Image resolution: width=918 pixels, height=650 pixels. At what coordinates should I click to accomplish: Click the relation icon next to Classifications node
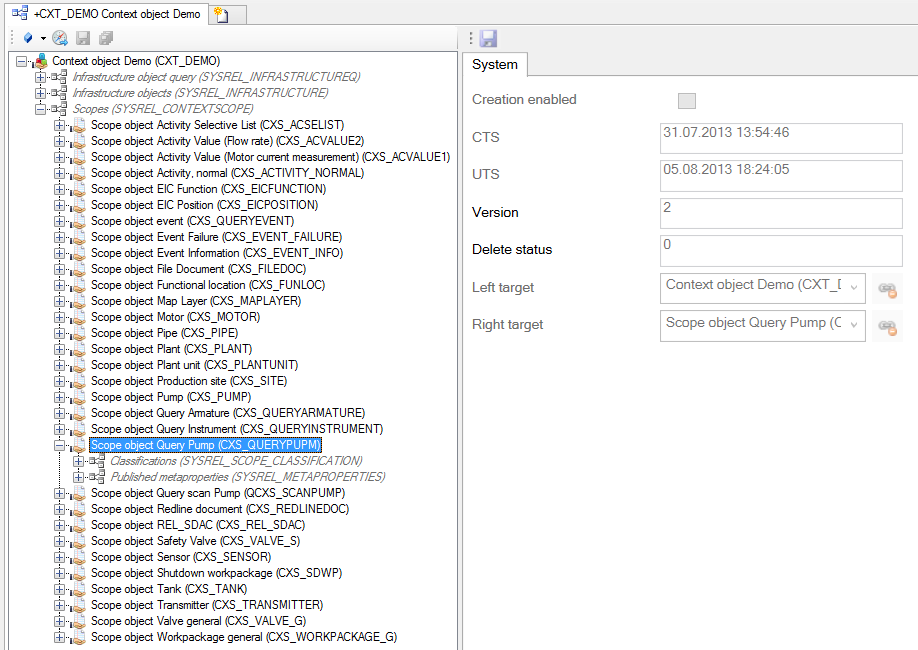coord(97,461)
